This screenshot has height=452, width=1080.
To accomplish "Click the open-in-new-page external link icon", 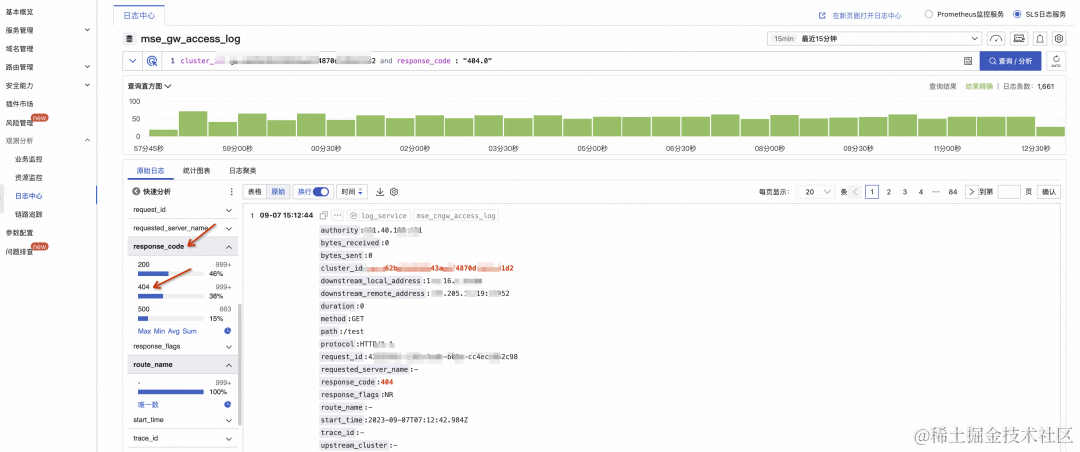I will pos(822,14).
